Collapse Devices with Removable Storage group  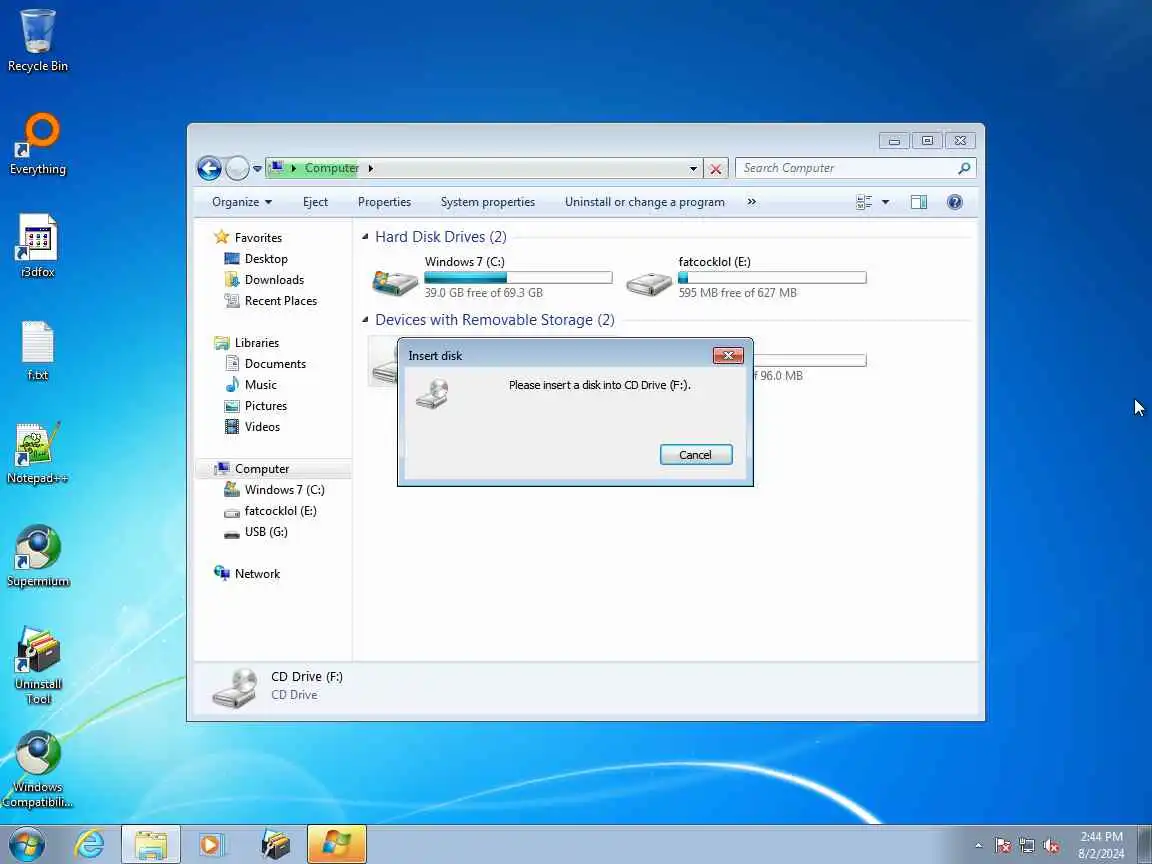click(x=365, y=320)
